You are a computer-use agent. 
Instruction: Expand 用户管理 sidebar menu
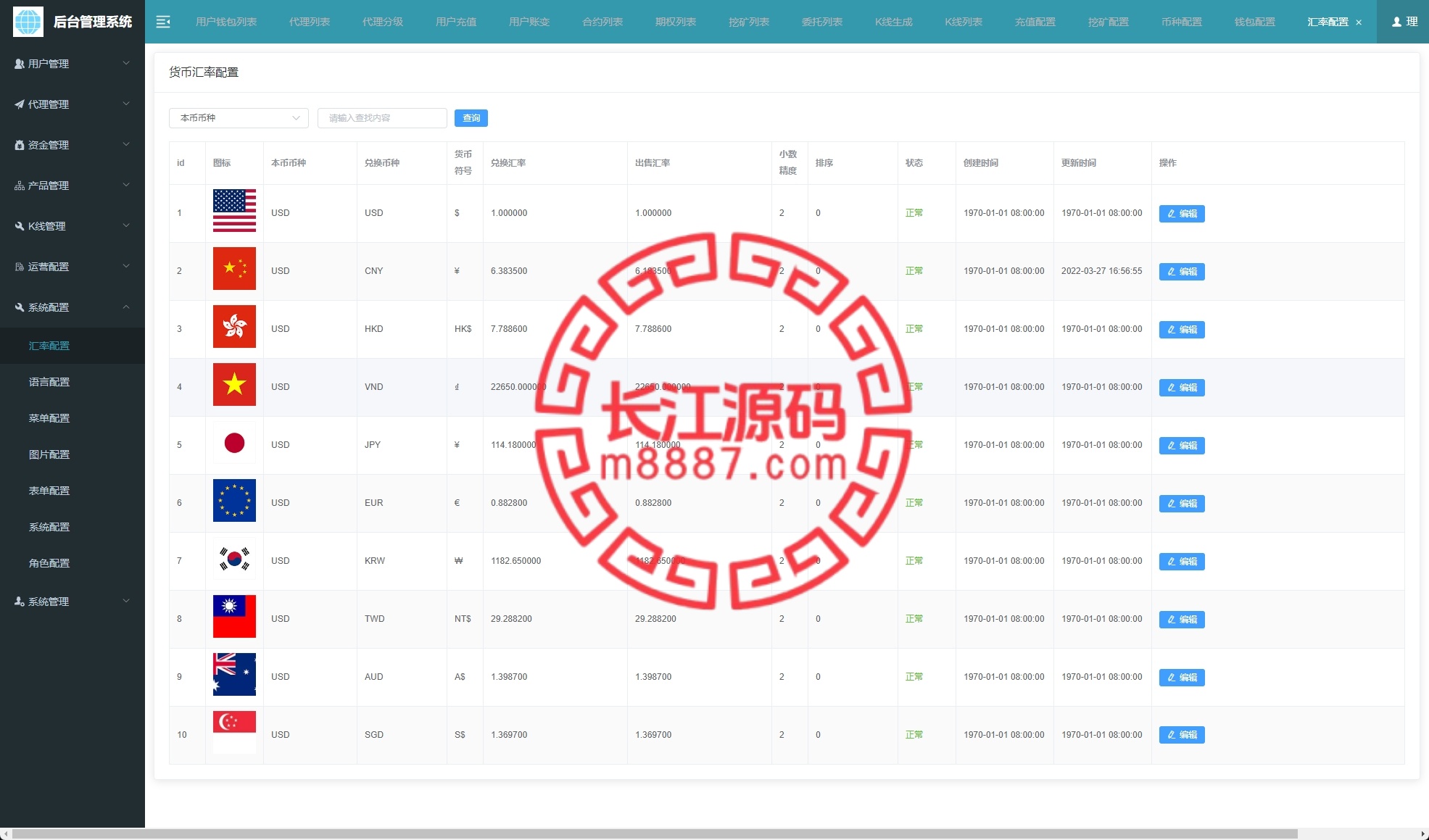coord(73,64)
